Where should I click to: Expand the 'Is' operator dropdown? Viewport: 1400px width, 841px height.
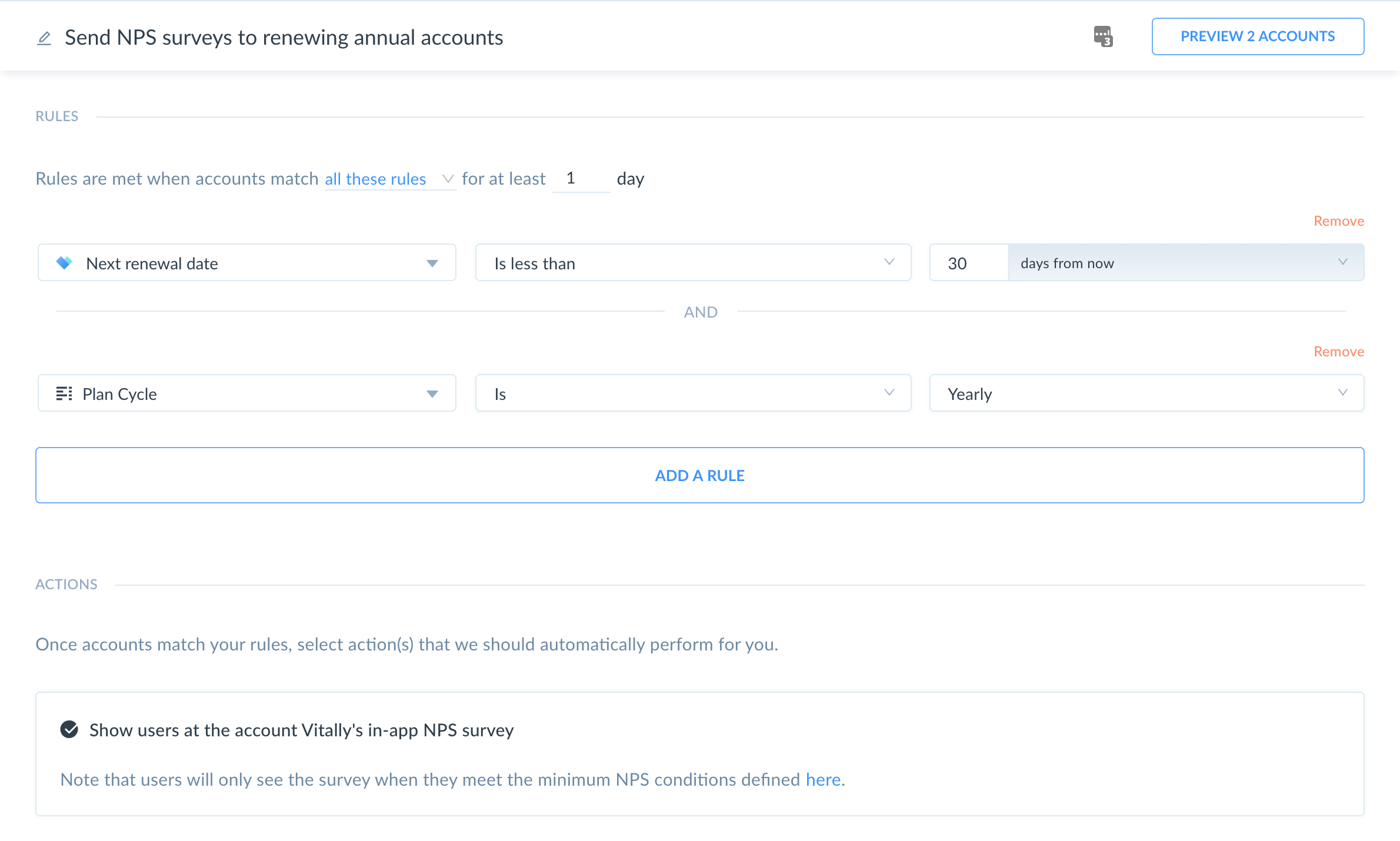pos(693,393)
